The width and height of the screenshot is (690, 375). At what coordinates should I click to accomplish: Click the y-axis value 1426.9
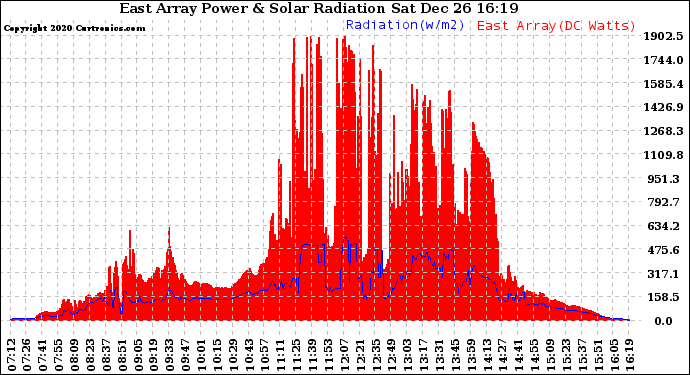point(664,107)
